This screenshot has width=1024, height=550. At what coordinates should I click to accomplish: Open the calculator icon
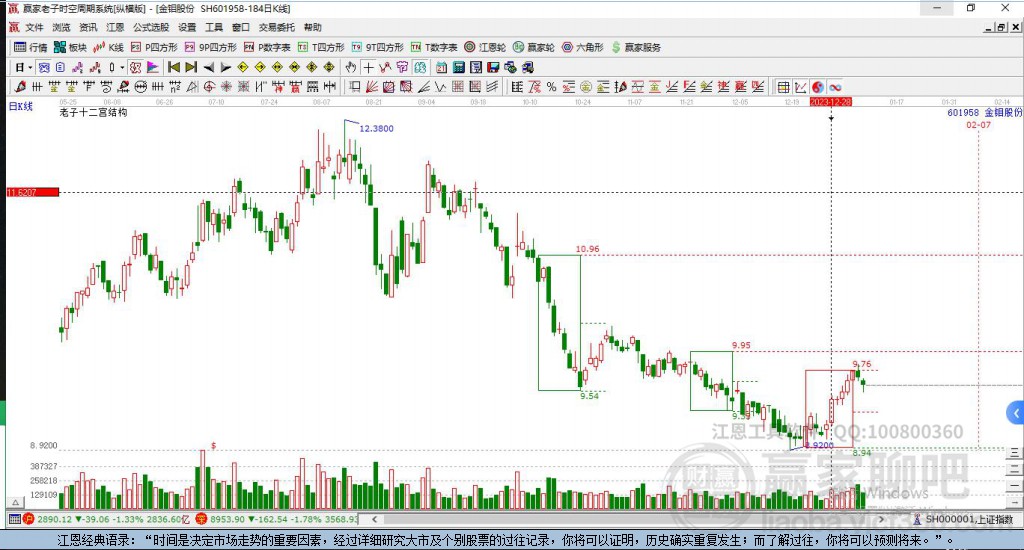pos(458,67)
